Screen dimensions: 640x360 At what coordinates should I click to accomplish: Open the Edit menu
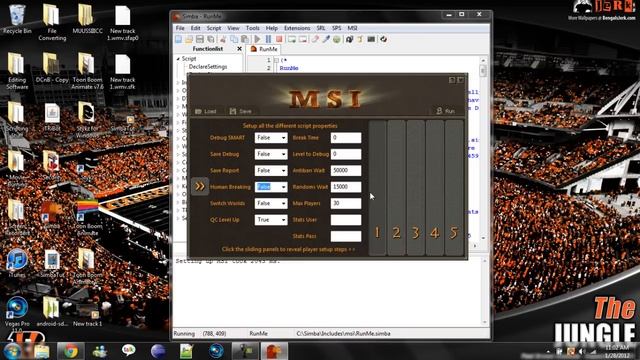tap(196, 28)
